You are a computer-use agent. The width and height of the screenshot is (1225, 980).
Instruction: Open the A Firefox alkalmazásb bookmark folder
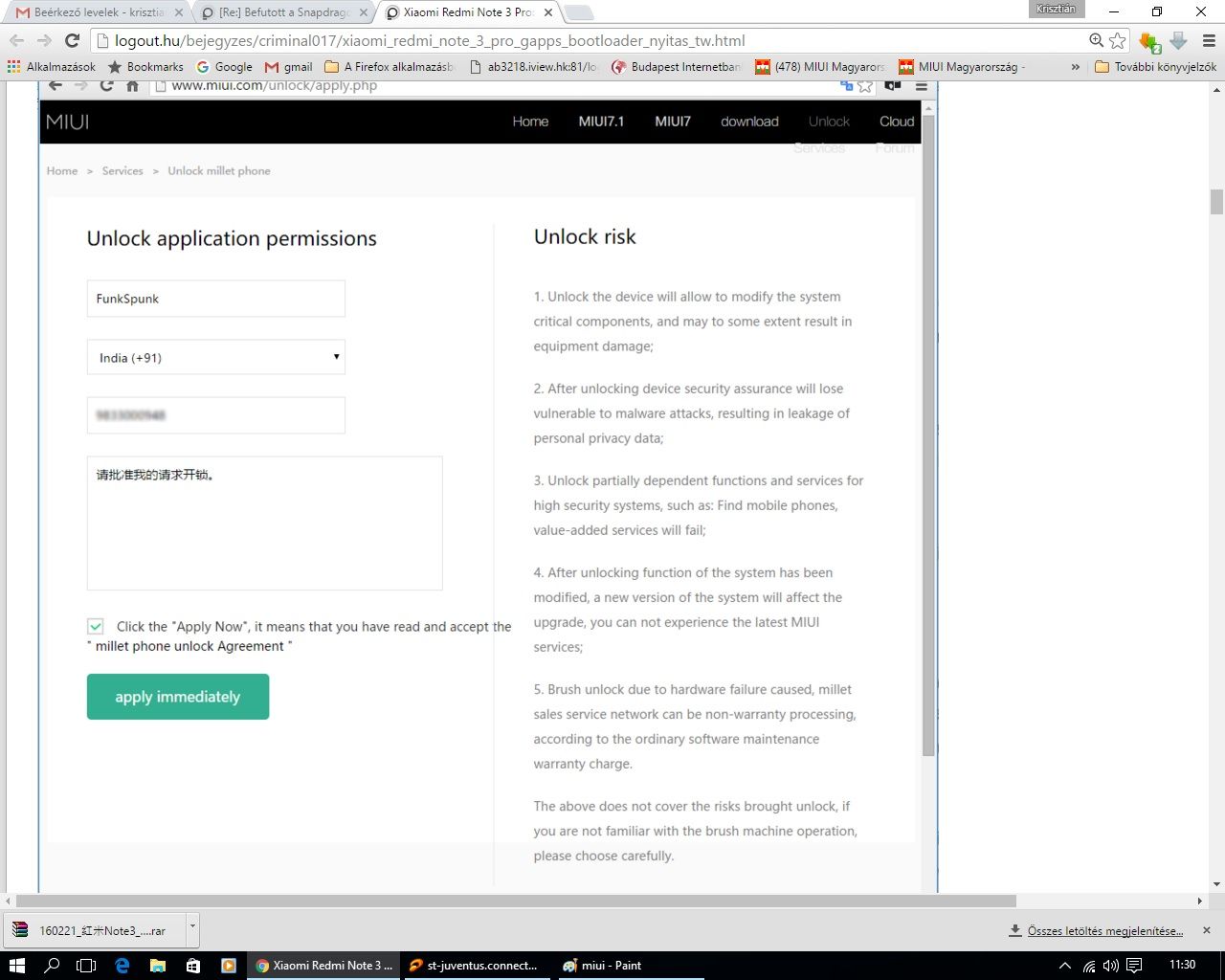click(x=390, y=67)
